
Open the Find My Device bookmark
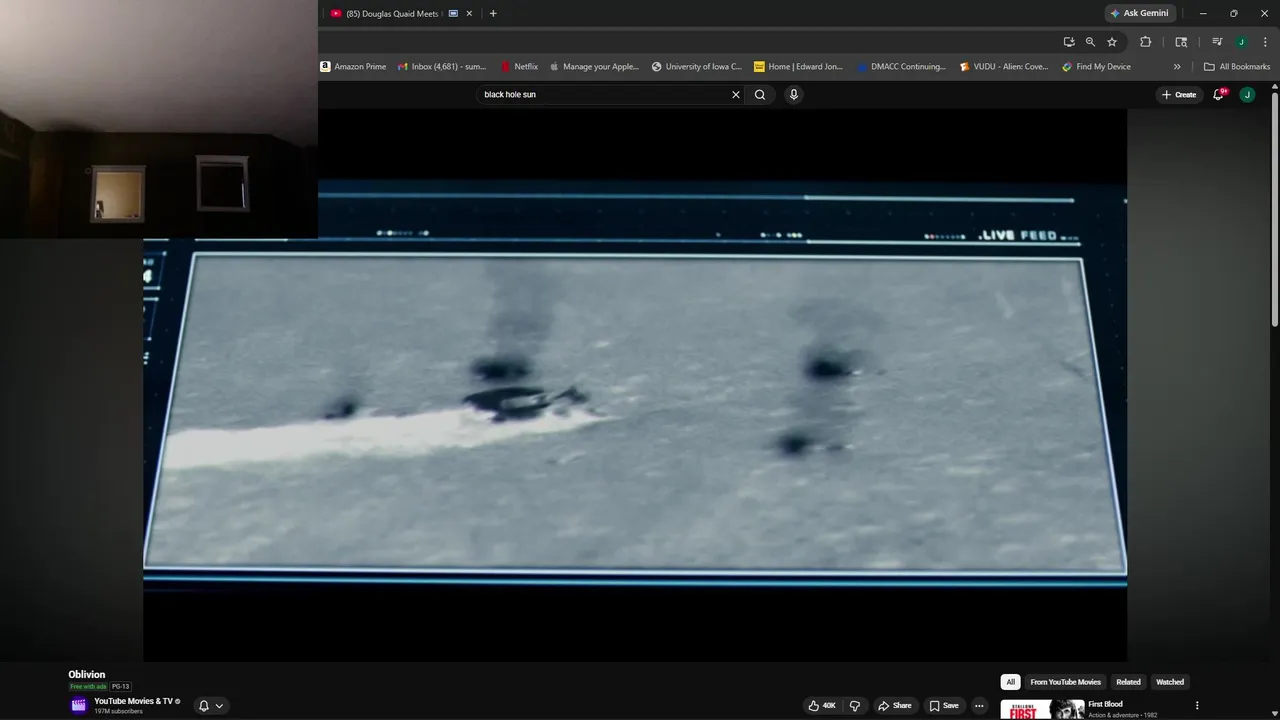[x=1097, y=67]
